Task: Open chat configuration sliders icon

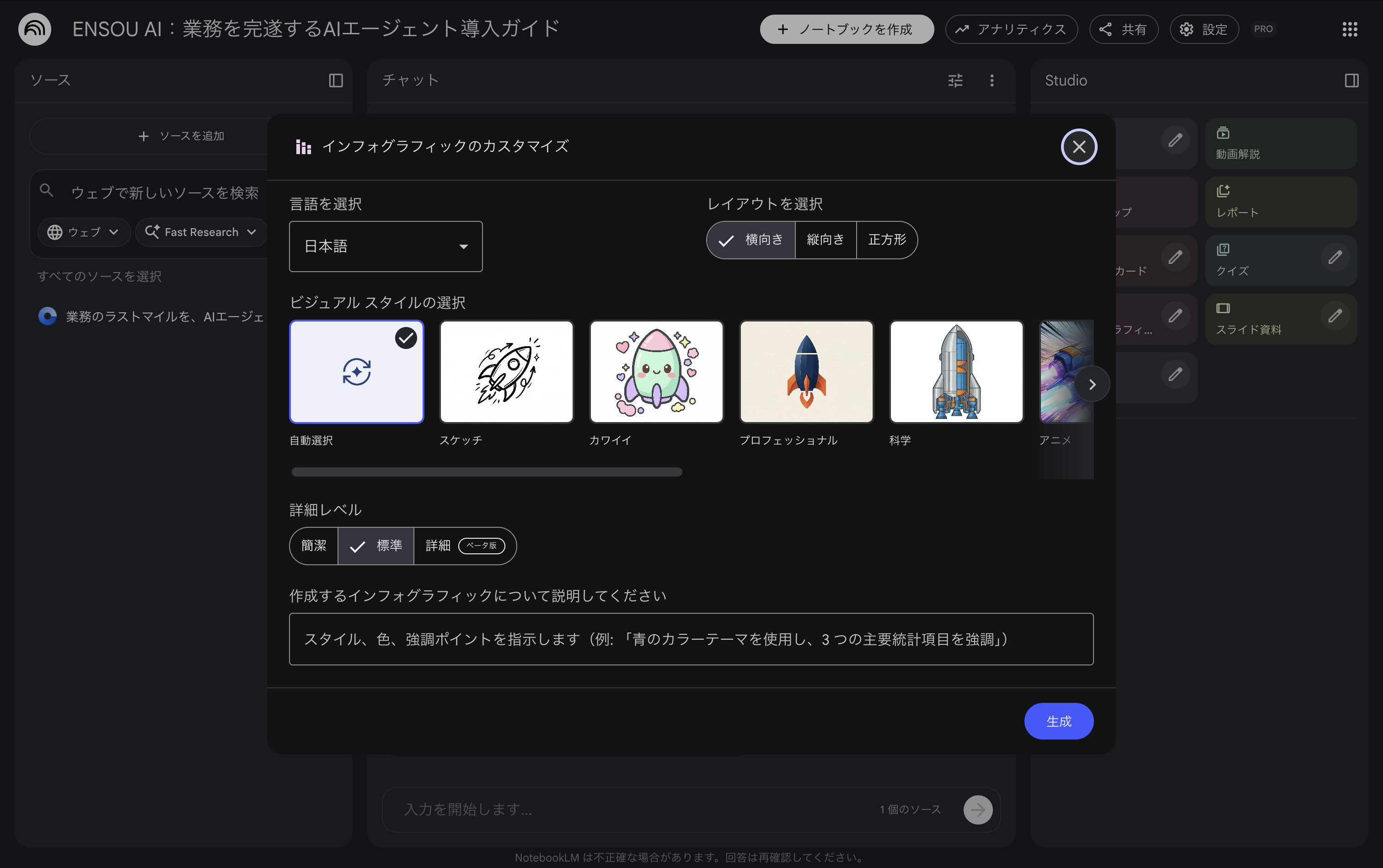Action: click(x=955, y=80)
